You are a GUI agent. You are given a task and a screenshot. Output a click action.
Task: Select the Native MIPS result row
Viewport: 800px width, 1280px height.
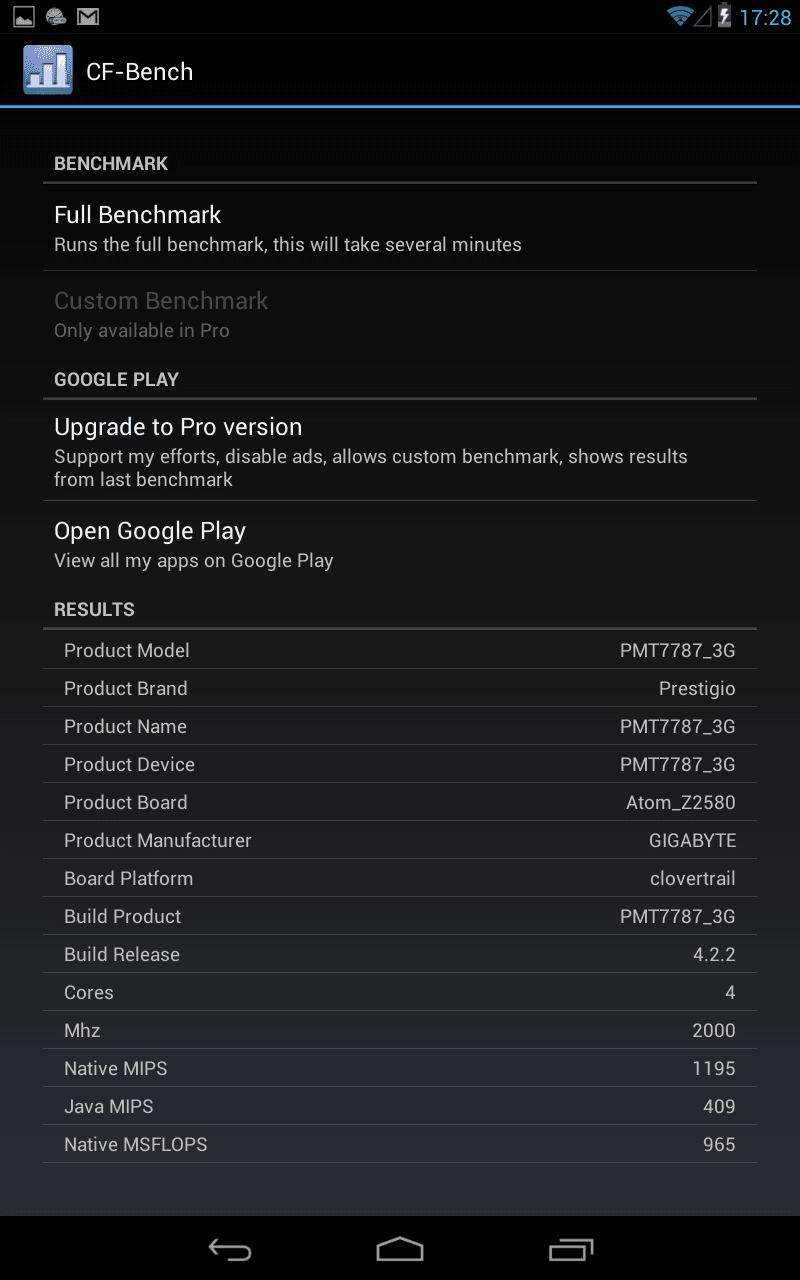(x=400, y=1068)
